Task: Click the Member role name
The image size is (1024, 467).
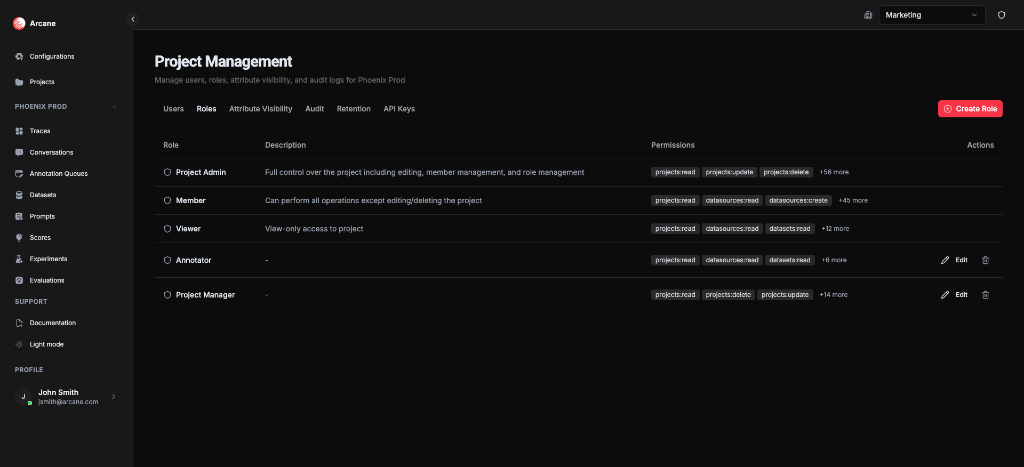Action: pyautogui.click(x=191, y=201)
